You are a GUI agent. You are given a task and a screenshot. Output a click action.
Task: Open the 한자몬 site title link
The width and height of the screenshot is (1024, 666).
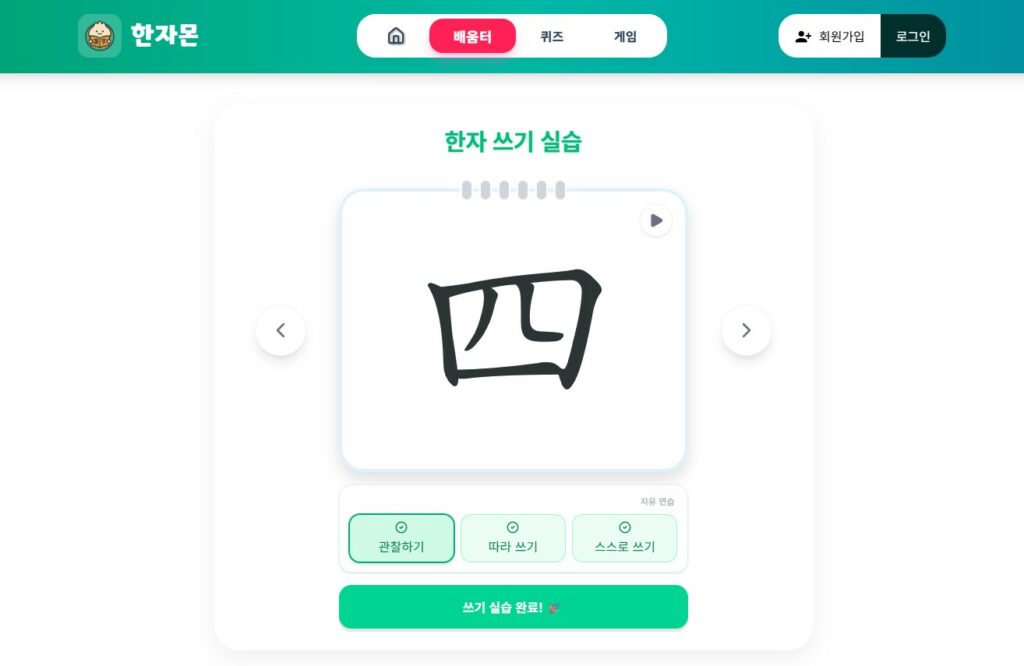(165, 35)
